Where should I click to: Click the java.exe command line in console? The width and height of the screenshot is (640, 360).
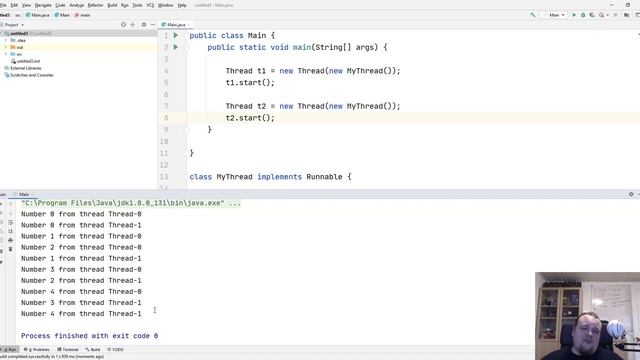click(131, 203)
